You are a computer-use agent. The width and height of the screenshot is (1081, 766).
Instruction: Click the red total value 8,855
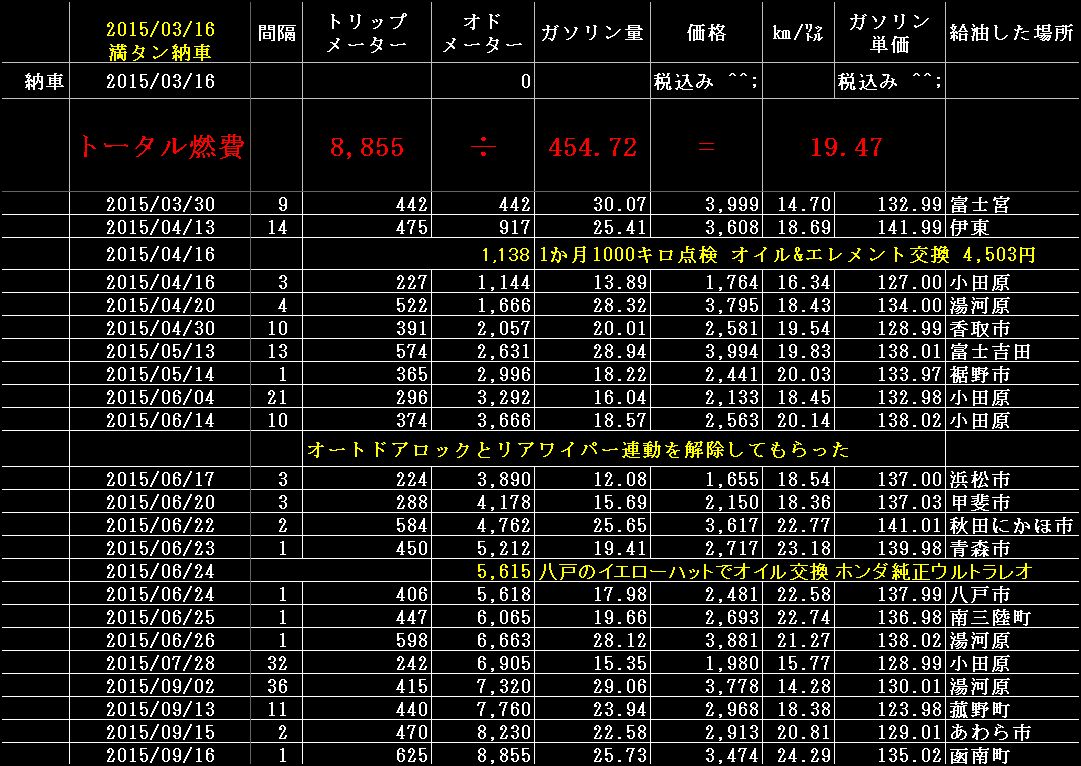click(x=370, y=145)
